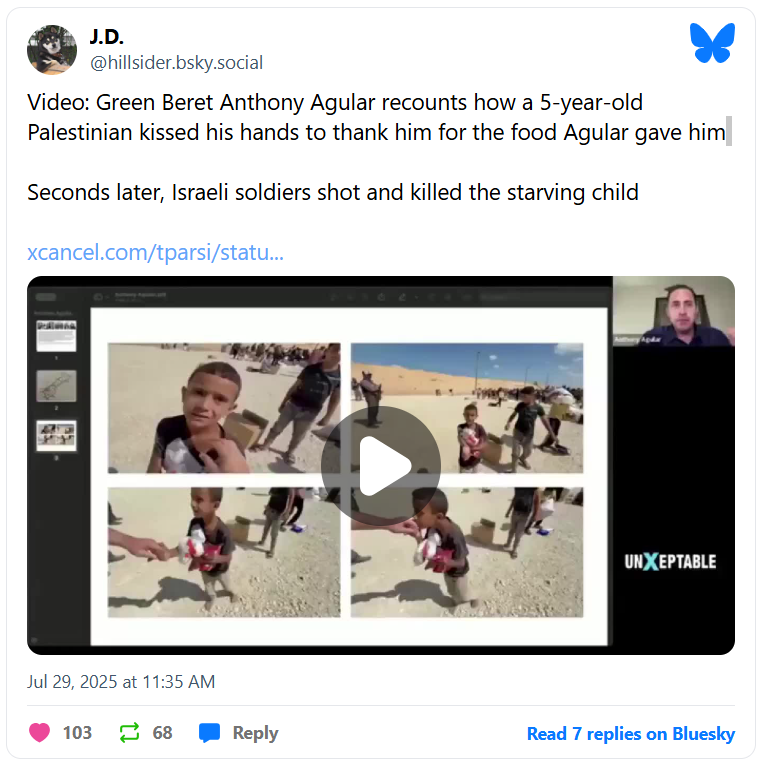Repost using the green arrows icon

click(129, 732)
